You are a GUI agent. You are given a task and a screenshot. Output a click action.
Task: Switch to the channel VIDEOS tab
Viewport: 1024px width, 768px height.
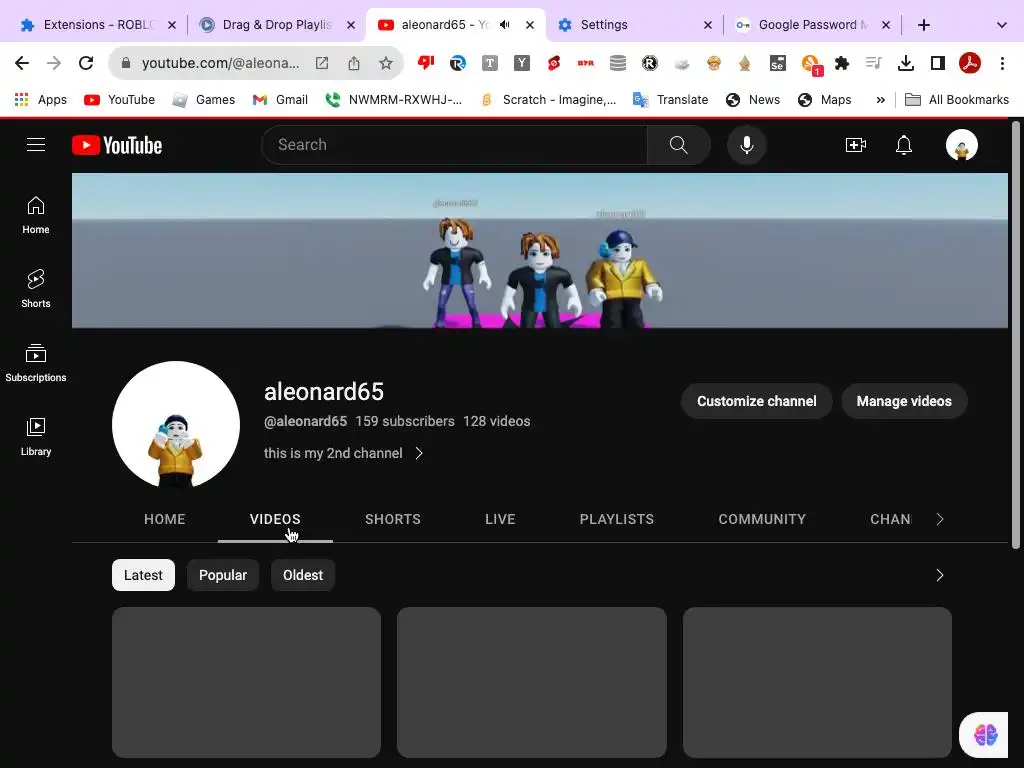(275, 519)
